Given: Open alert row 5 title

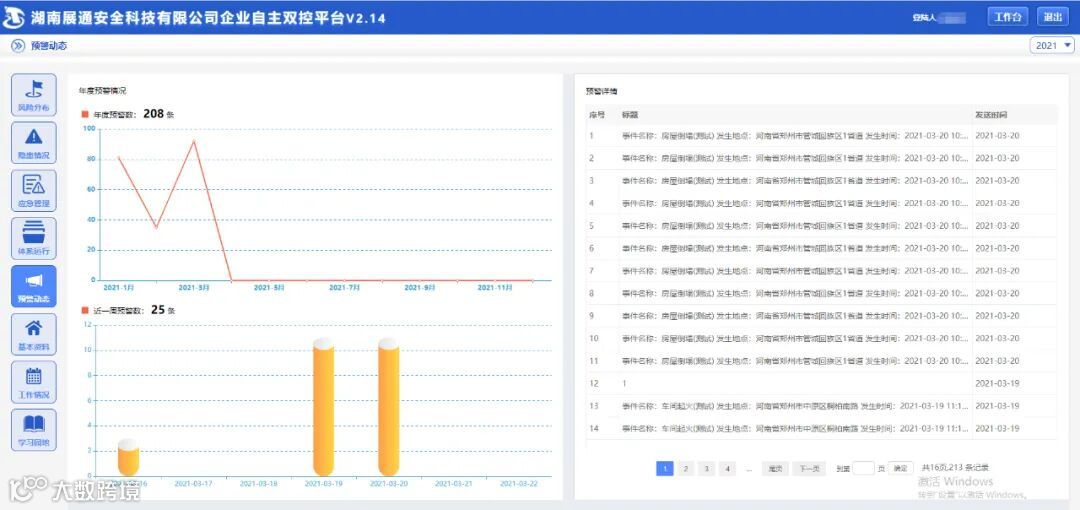Looking at the screenshot, I should [795, 226].
